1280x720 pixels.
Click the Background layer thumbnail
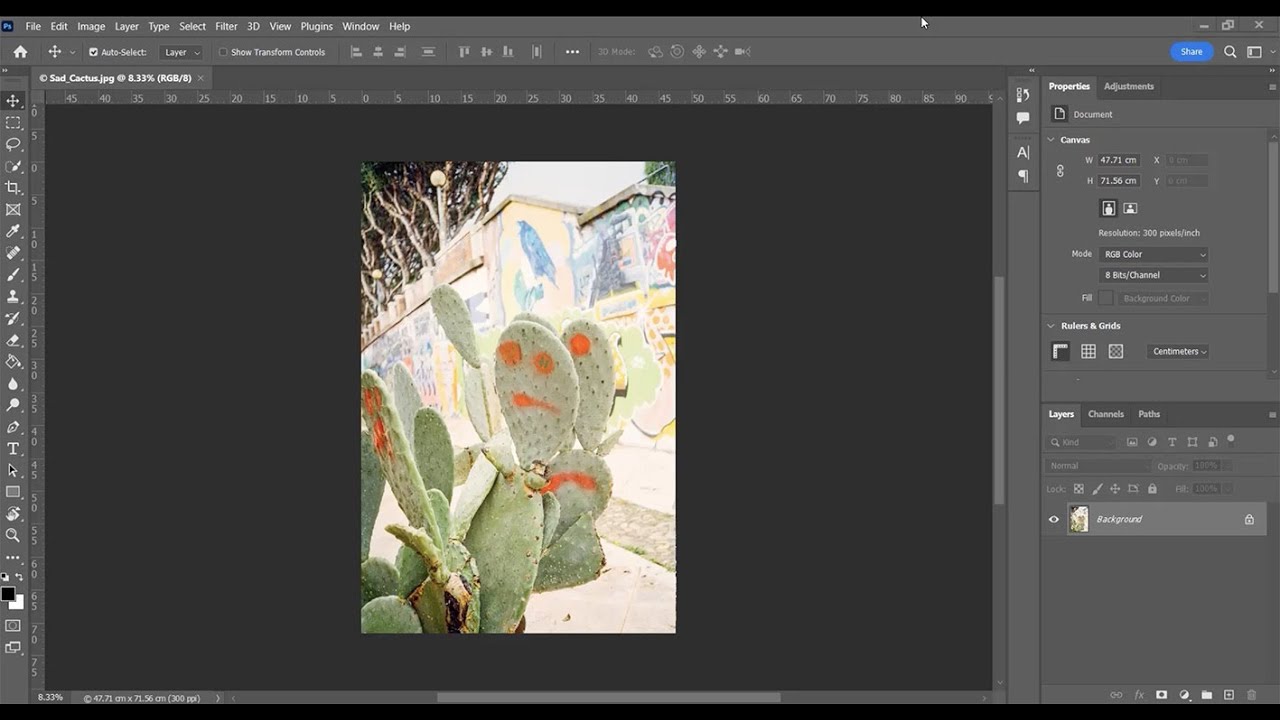click(x=1078, y=519)
